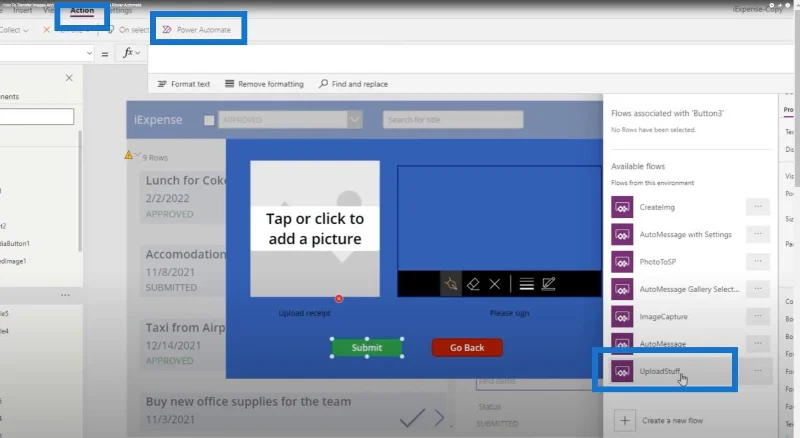Open the Insert tab
The height and width of the screenshot is (438, 800).
[22, 10]
